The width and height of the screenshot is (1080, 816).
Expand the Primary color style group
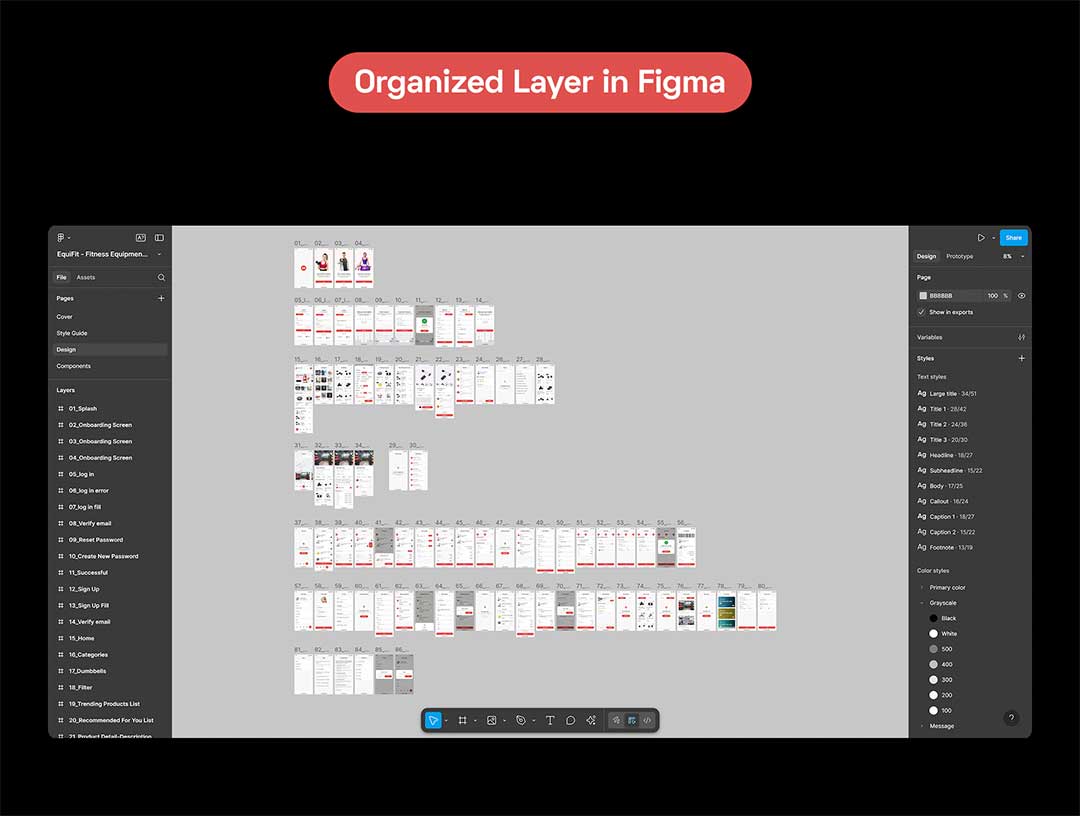click(x=921, y=588)
